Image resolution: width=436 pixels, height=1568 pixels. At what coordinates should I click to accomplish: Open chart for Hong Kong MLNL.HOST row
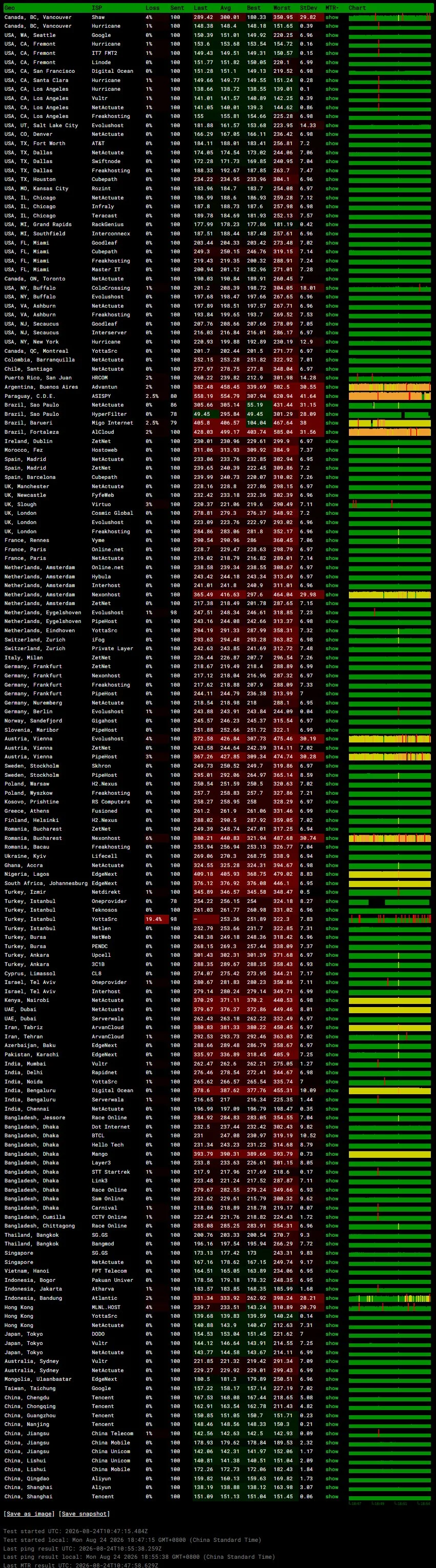point(390,1307)
